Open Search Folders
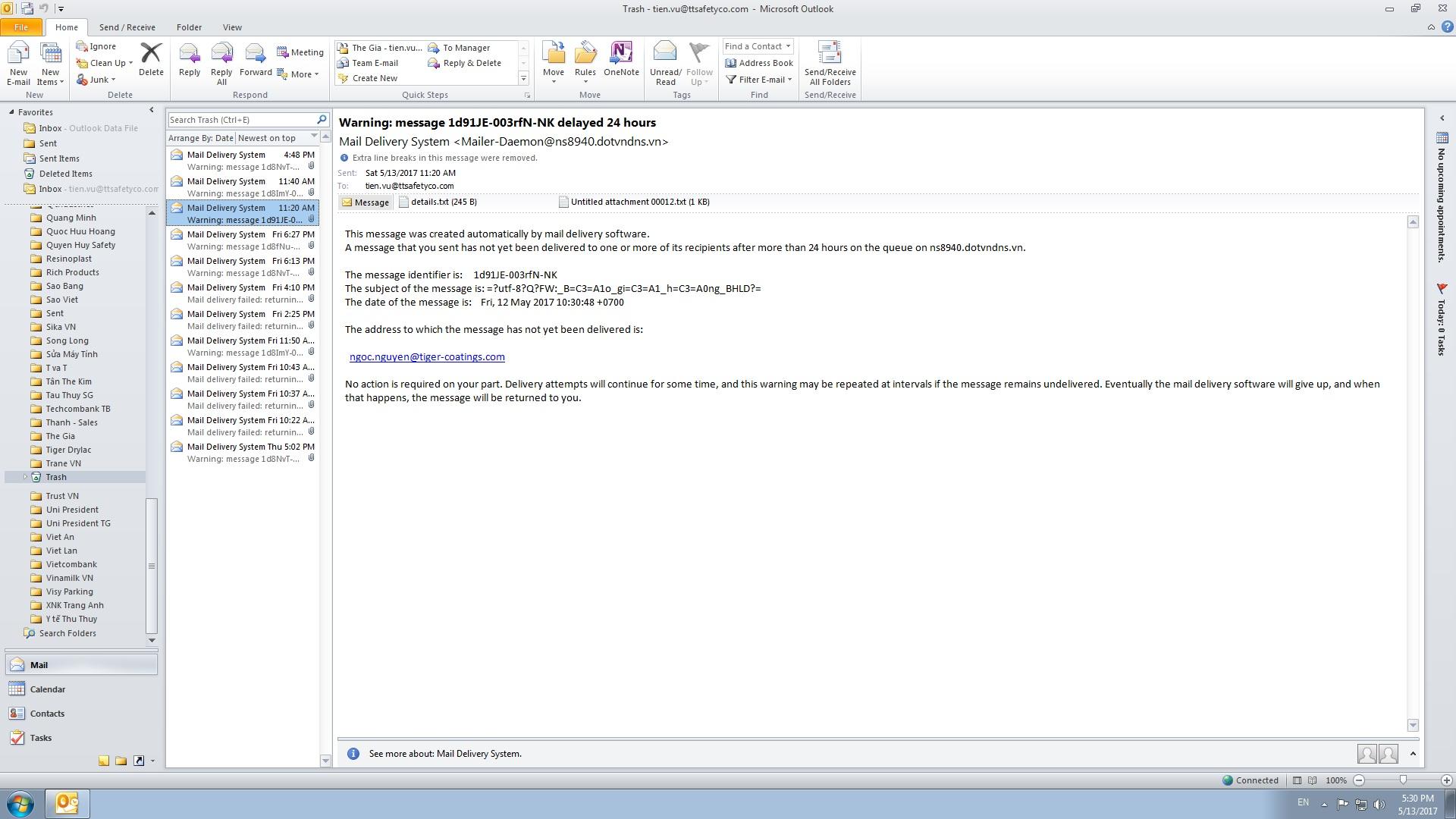The width and height of the screenshot is (1456, 819). click(x=67, y=633)
